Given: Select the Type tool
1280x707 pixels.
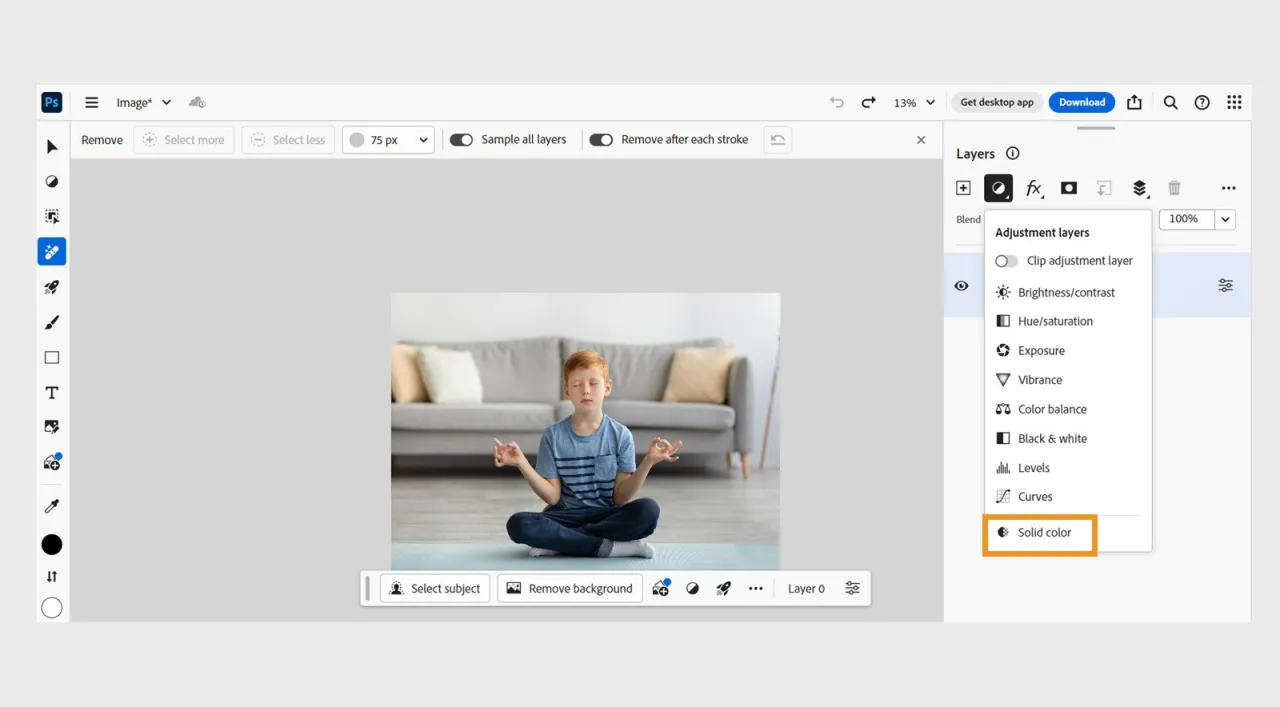Looking at the screenshot, I should coord(51,392).
